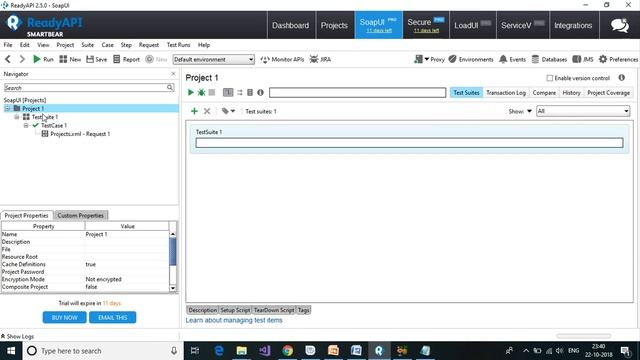This screenshot has width=640, height=360.
Task: Open the Setup Script tab
Action: 235,310
